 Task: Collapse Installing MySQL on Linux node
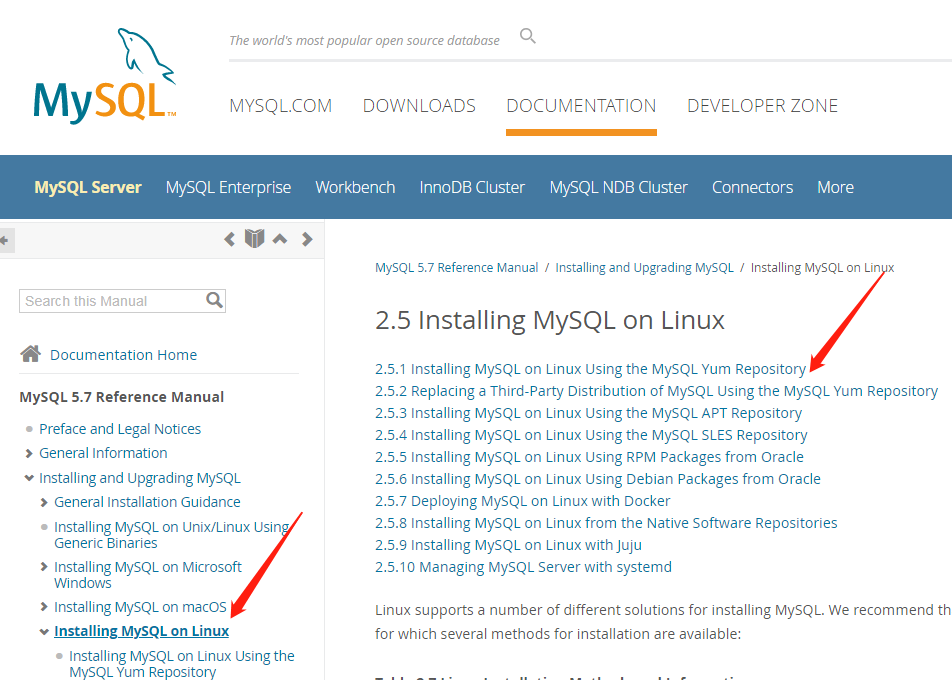[x=44, y=631]
